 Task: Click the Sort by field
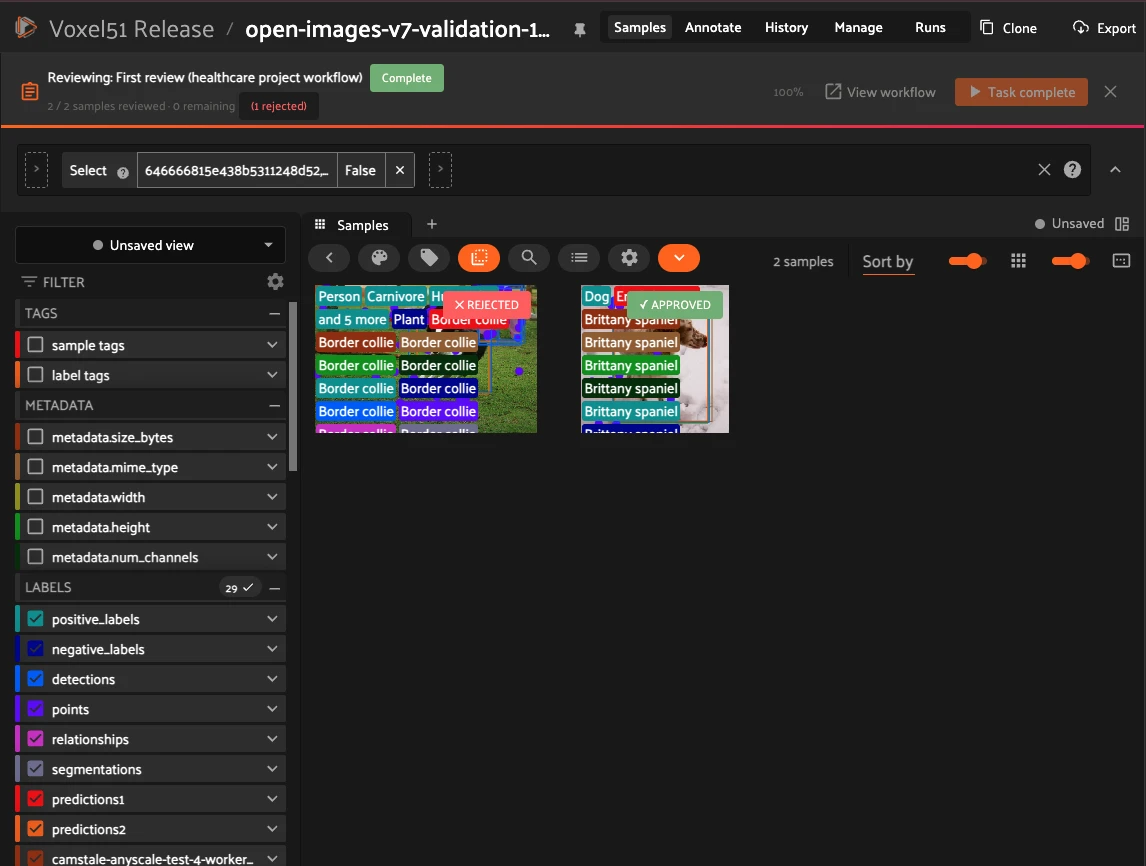point(888,262)
